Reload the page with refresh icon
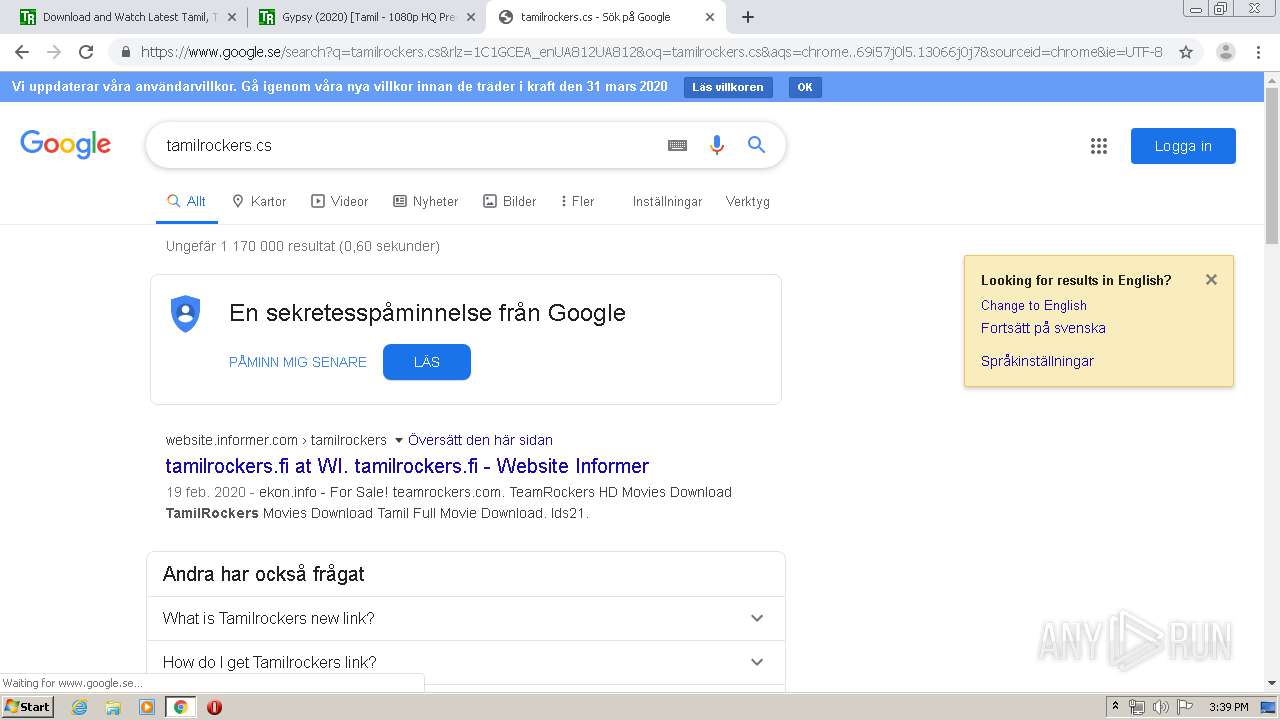The height and width of the screenshot is (720, 1280). 86,52
